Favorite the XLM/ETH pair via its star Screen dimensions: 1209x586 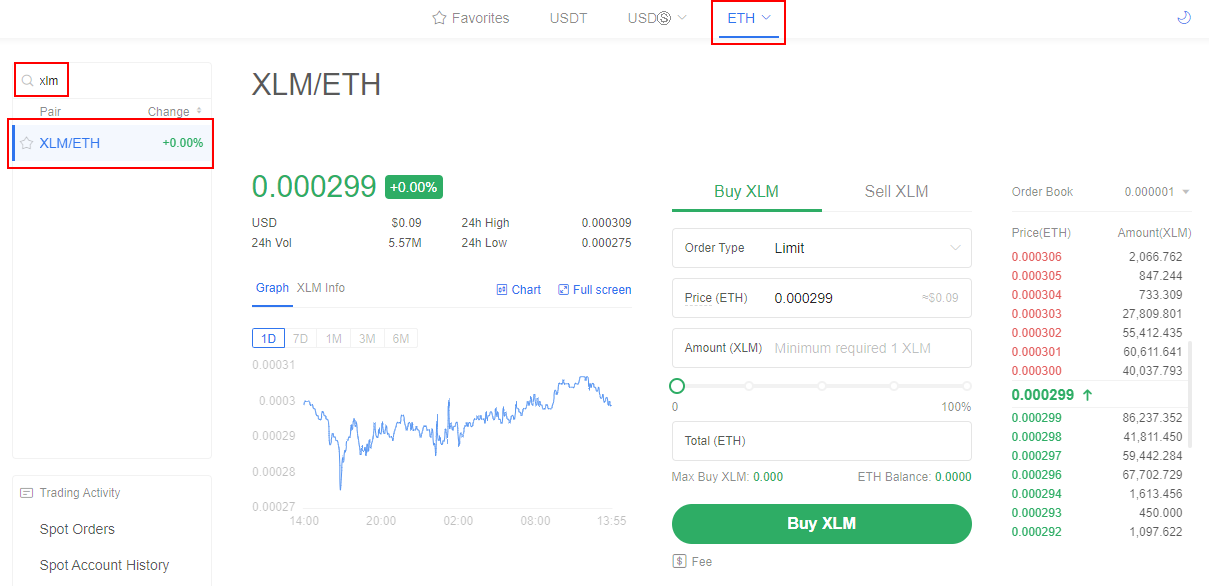(24, 143)
